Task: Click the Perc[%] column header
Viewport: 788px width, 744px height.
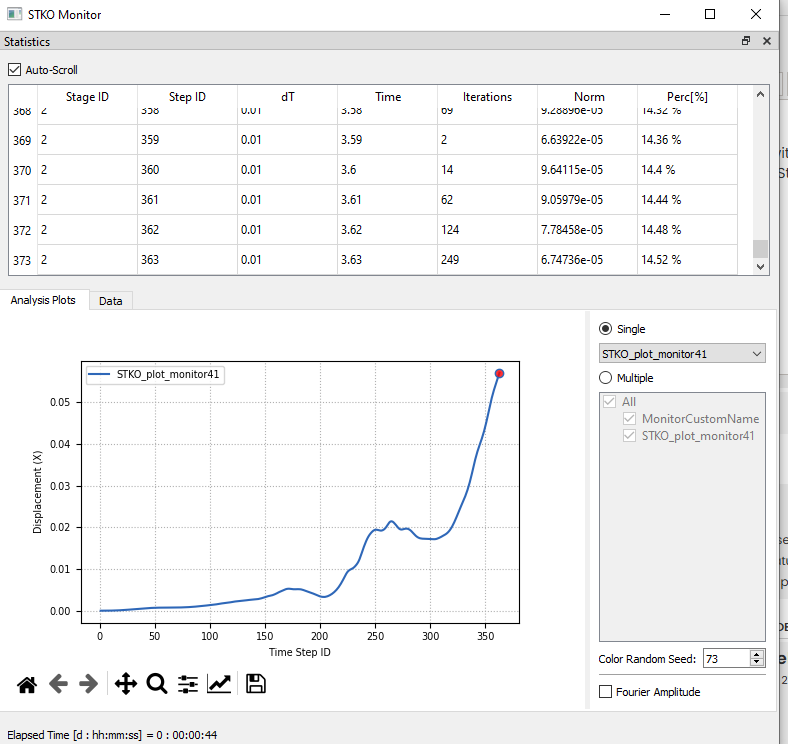Action: 687,97
